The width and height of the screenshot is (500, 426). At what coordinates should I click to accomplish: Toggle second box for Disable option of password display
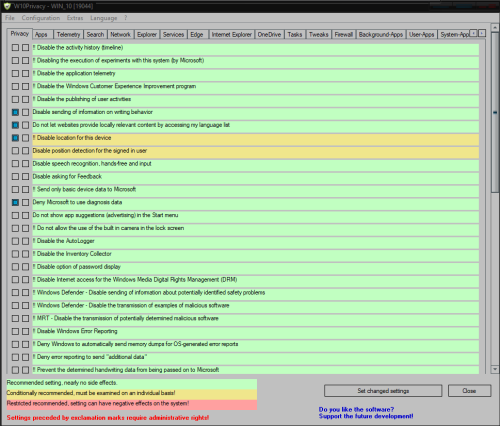tap(26, 267)
